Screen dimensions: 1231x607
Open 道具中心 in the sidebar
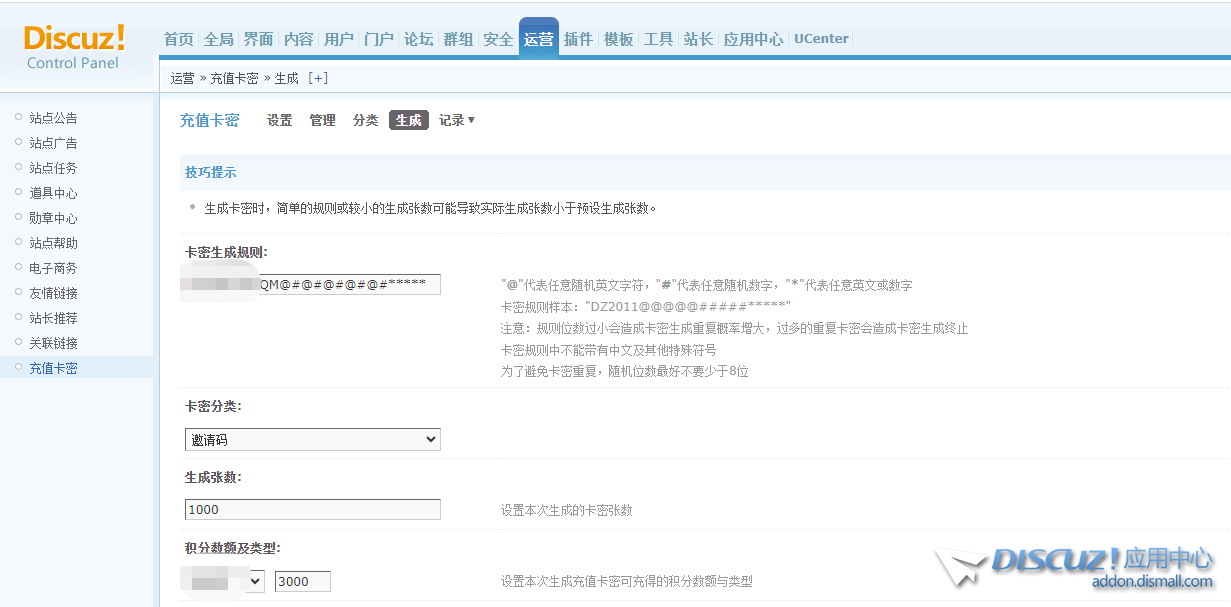coord(53,193)
